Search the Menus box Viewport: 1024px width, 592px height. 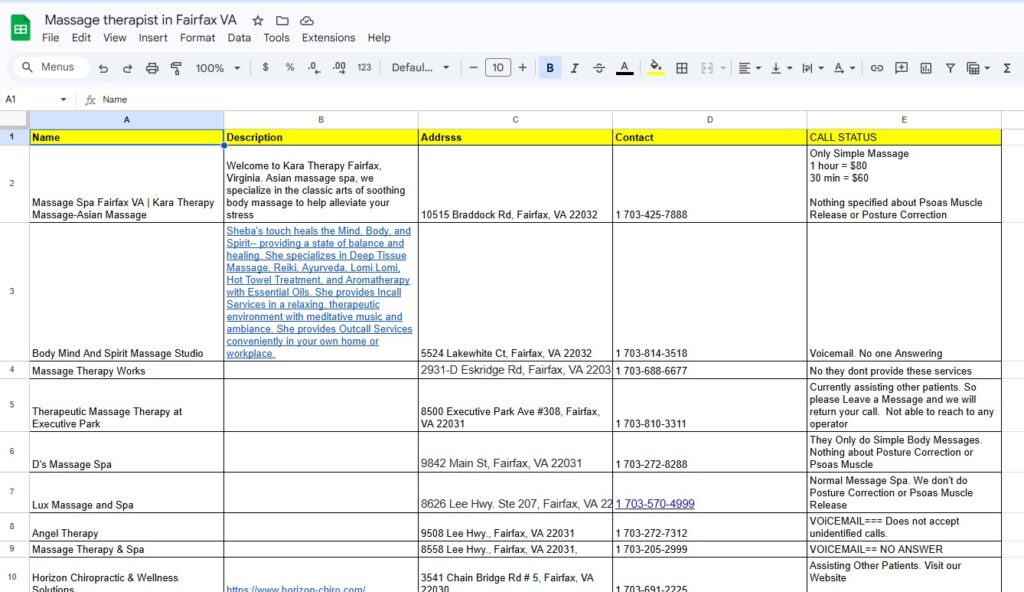[51, 67]
